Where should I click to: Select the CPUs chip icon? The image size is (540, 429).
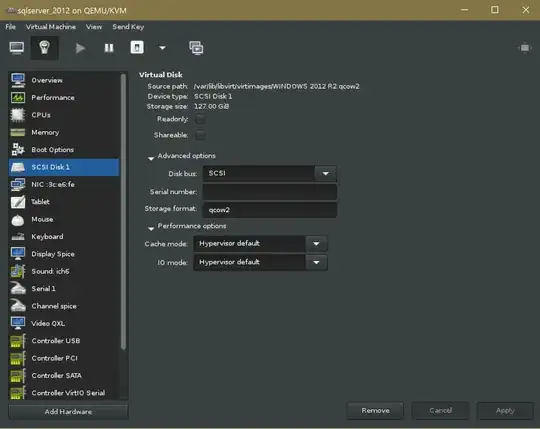(18, 115)
